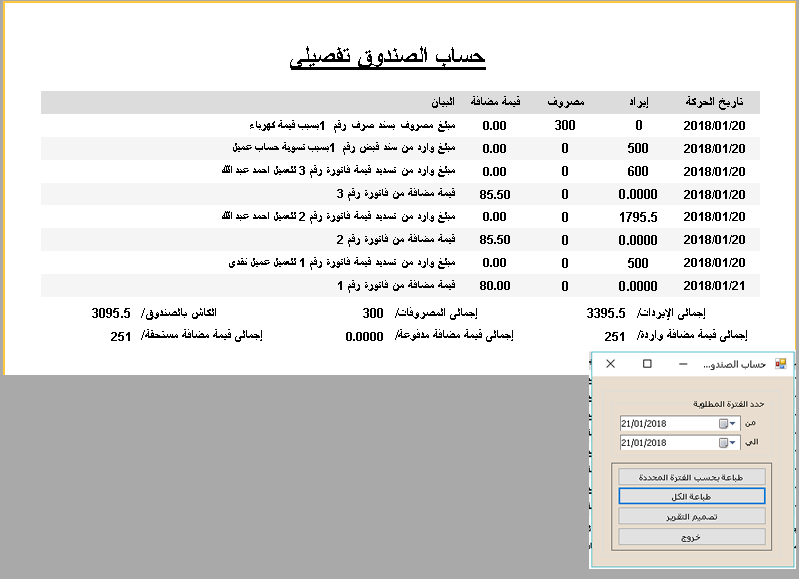Viewport: 799px width, 579px height.
Task: Click the الى date input showing 21/01/2018
Action: point(680,443)
